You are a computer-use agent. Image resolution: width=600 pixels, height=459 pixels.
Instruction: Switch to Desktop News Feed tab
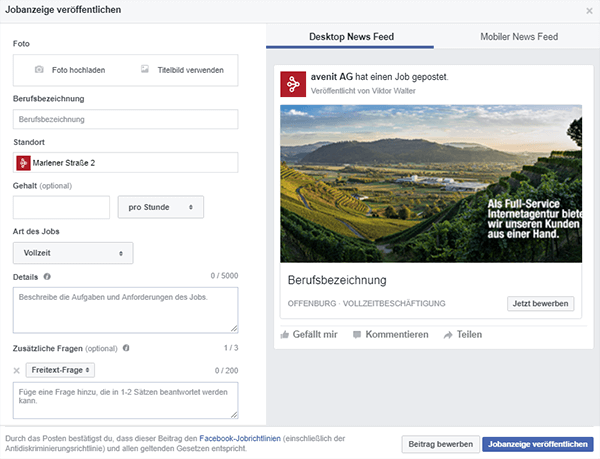point(351,37)
